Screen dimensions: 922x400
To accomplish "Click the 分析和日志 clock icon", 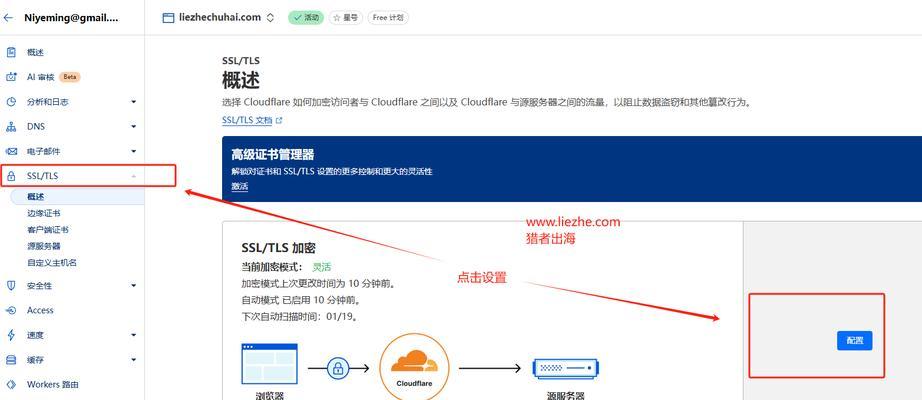I will [11, 102].
